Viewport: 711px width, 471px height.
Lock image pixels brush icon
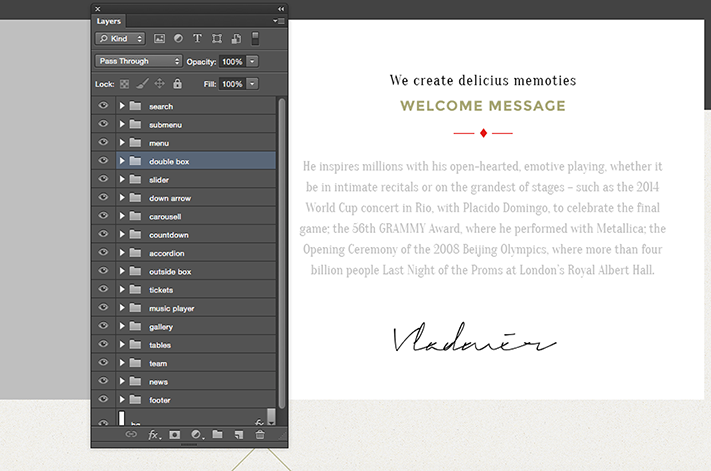(142, 84)
